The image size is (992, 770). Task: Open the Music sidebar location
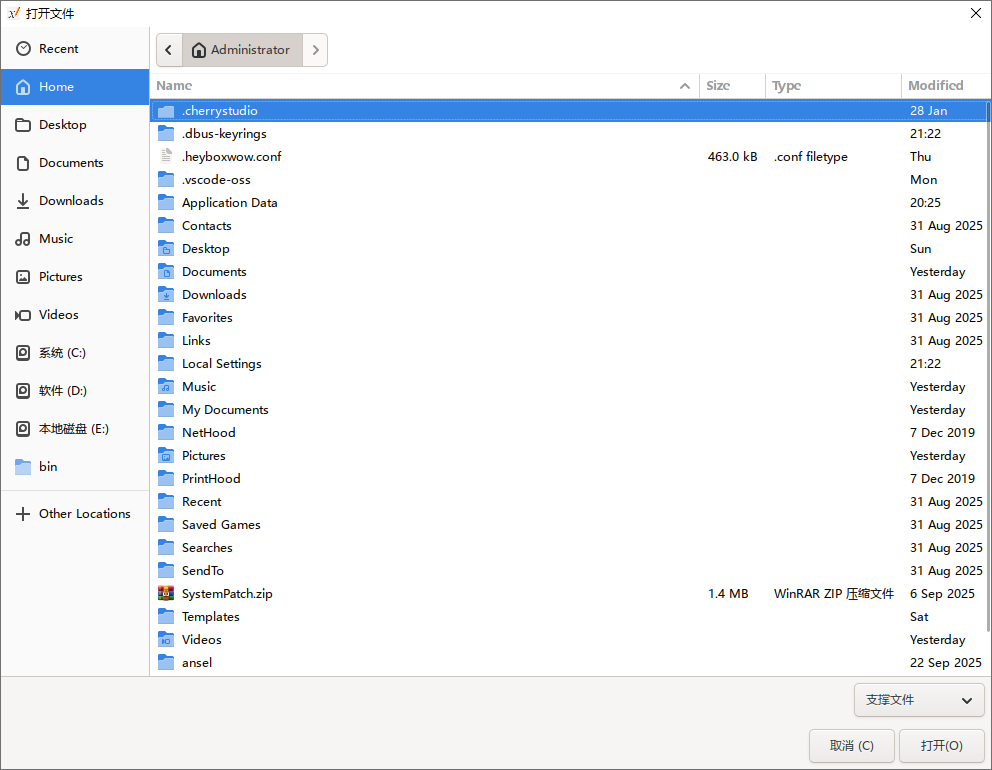[x=56, y=239]
